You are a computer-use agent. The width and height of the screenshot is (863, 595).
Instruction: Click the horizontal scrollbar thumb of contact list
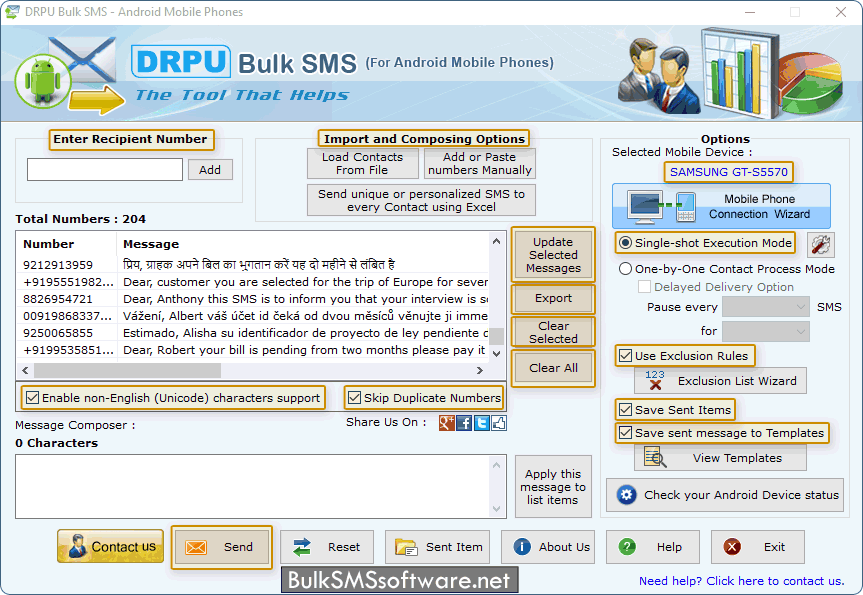[127, 370]
